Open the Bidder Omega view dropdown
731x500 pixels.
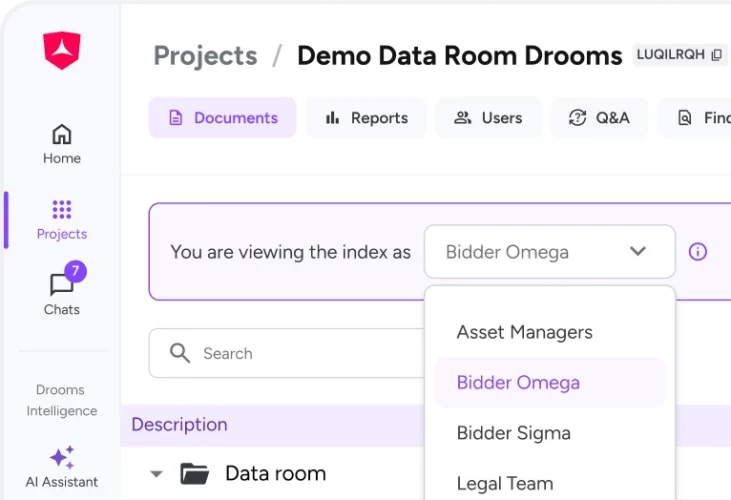[x=550, y=252]
